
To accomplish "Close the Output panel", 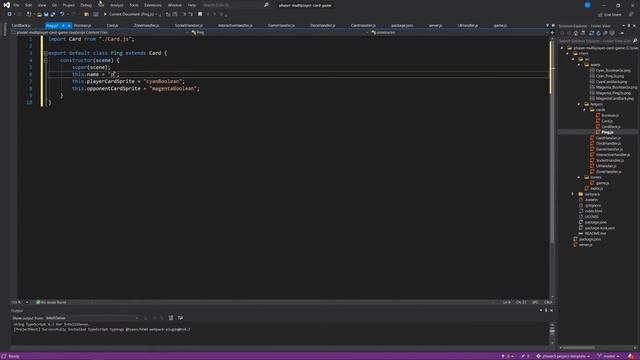I will point(551,311).
